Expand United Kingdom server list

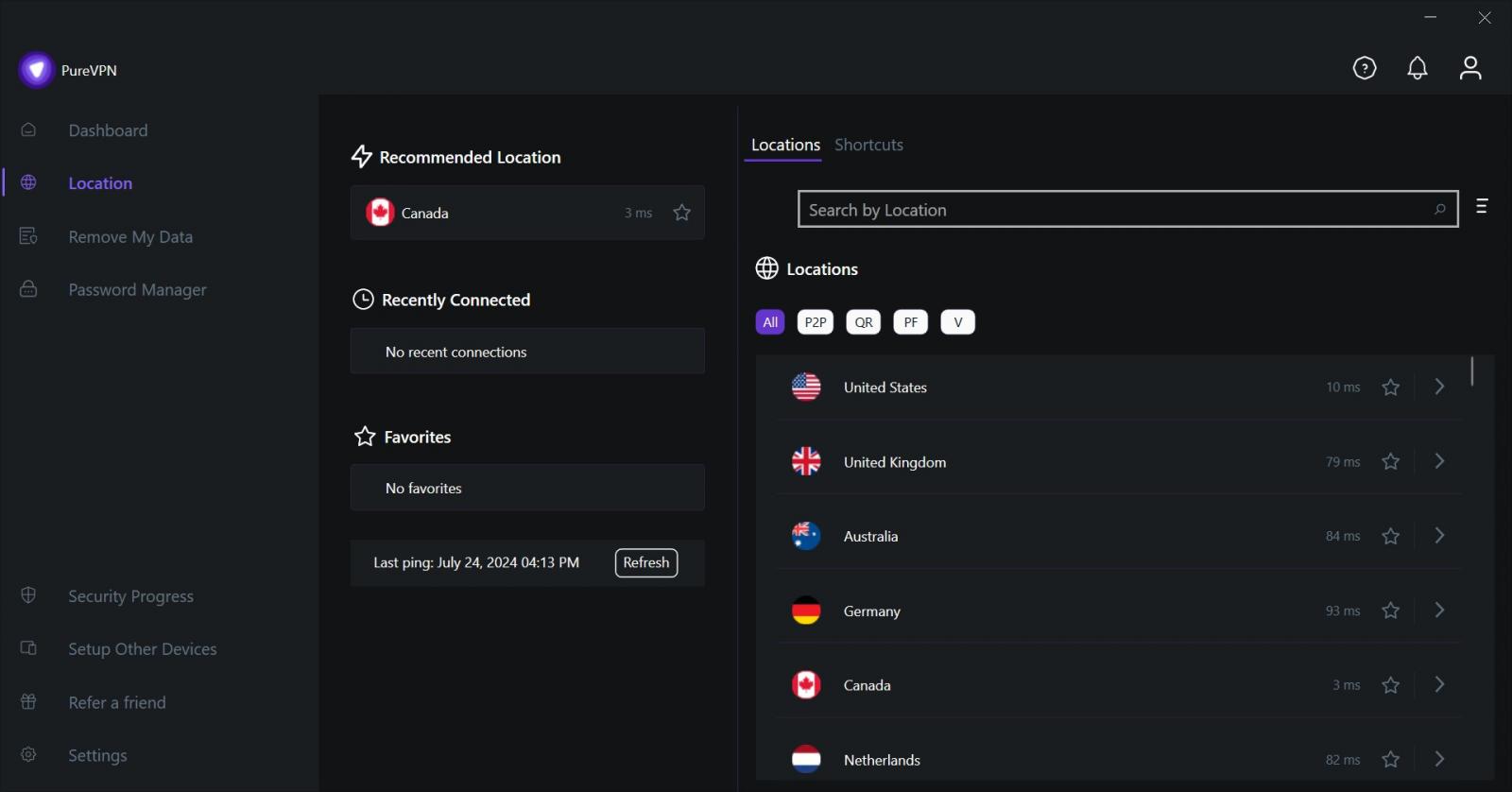(x=1439, y=461)
